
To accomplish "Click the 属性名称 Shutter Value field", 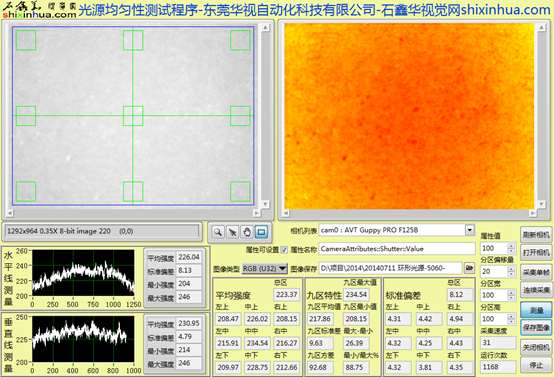I will pyautogui.click(x=397, y=249).
